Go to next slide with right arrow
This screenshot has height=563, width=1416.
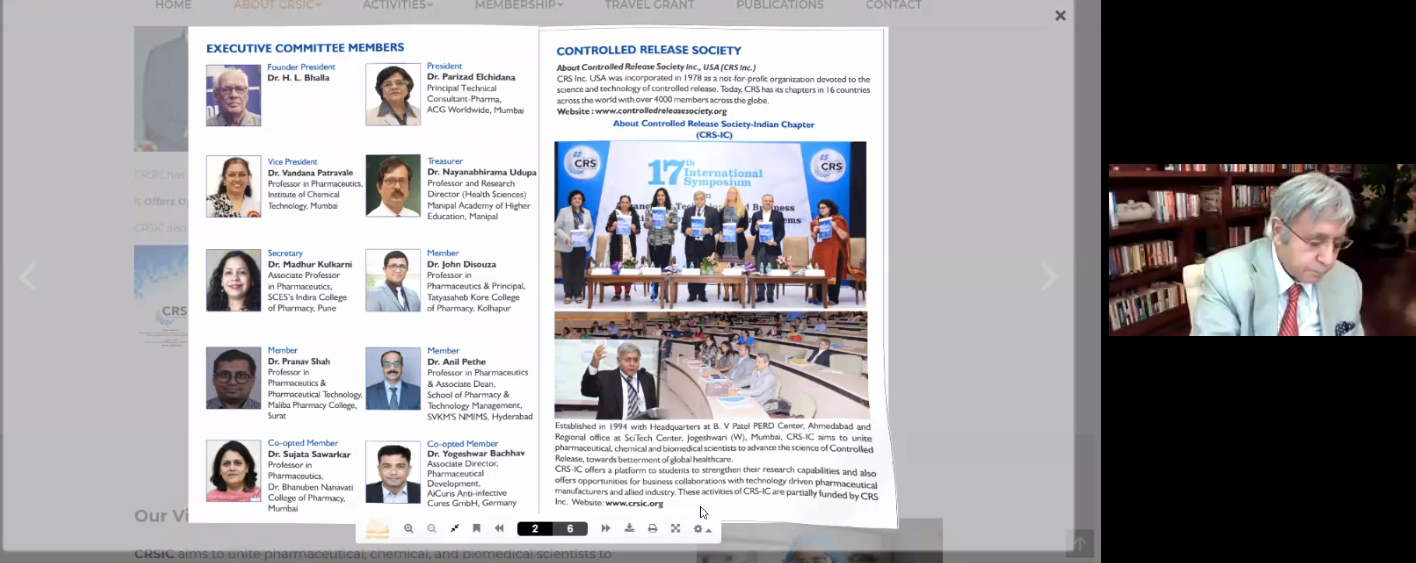[1048, 277]
